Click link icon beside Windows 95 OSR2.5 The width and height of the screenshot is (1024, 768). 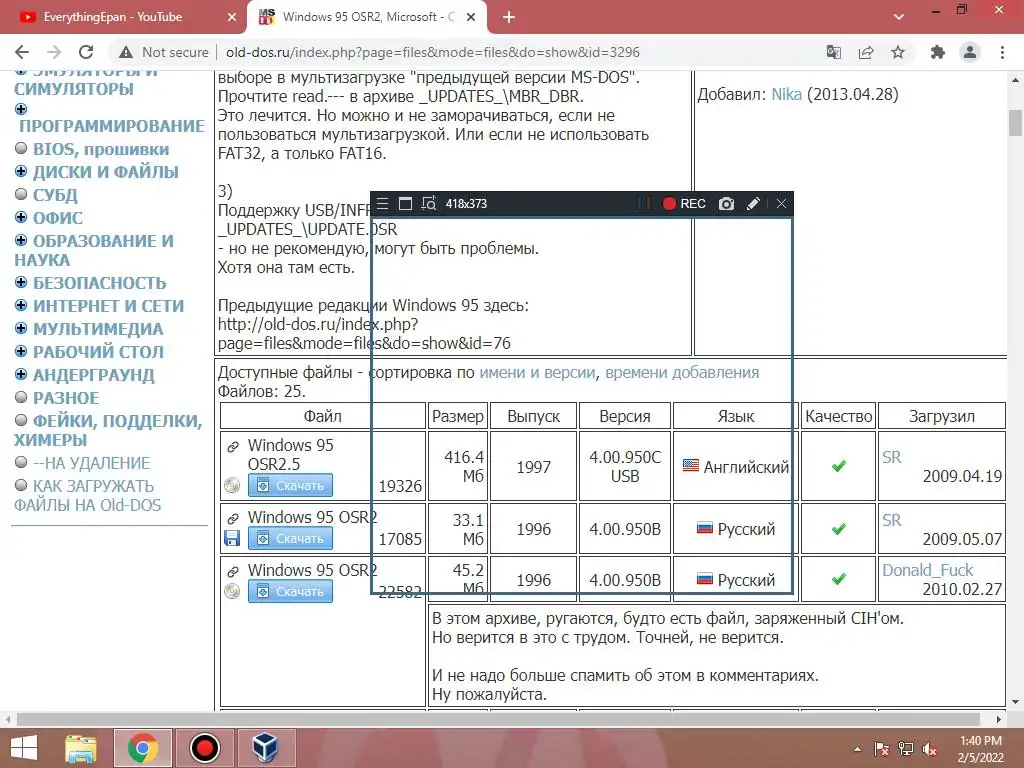coord(232,447)
